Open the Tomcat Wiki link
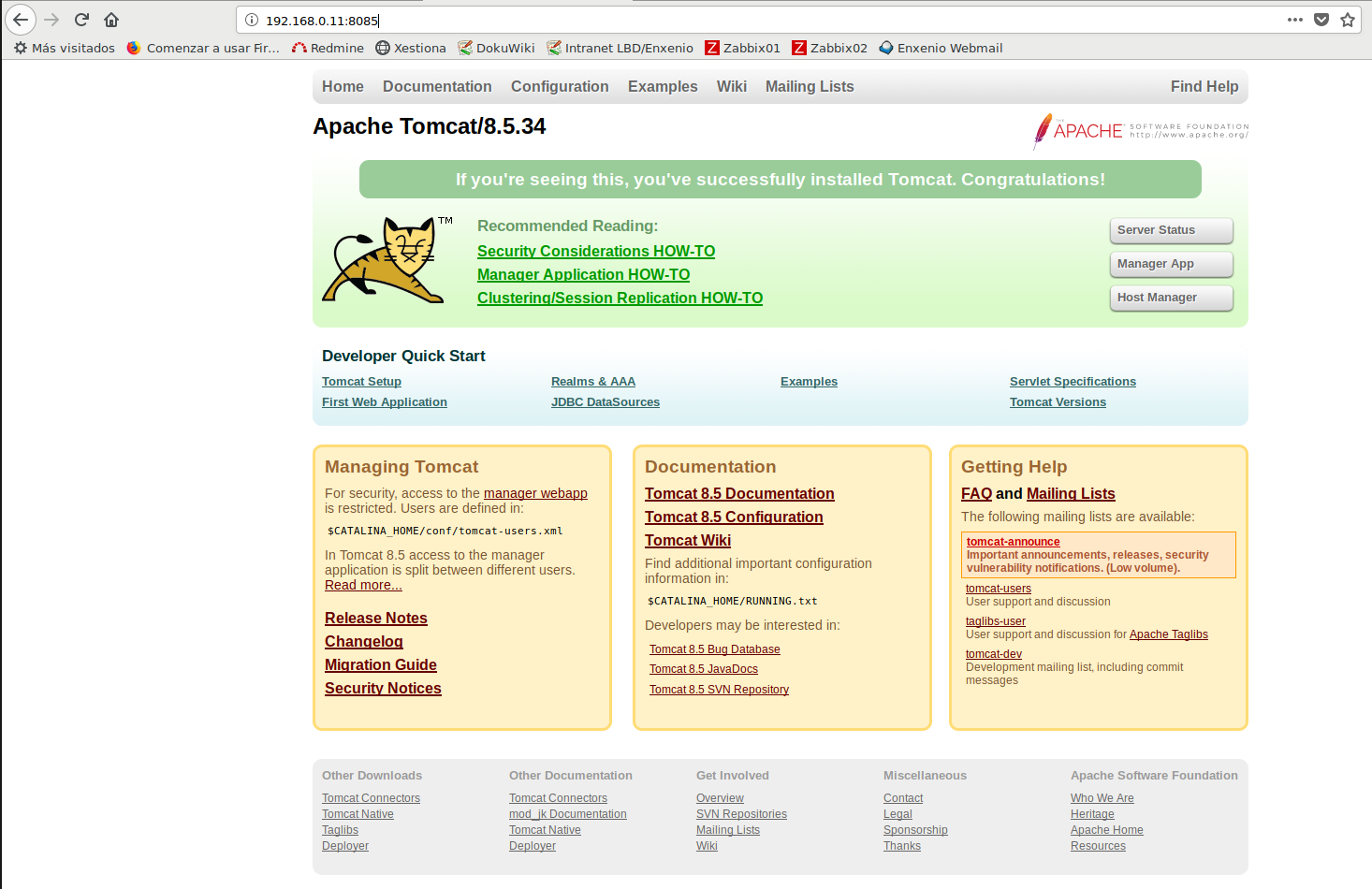The width and height of the screenshot is (1372, 889). [x=688, y=540]
